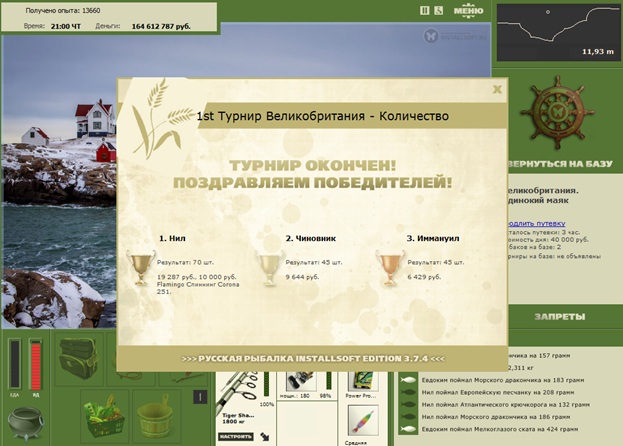The width and height of the screenshot is (623, 446).
Task: Open the ЗАПРЕТЫ section
Action: [559, 317]
